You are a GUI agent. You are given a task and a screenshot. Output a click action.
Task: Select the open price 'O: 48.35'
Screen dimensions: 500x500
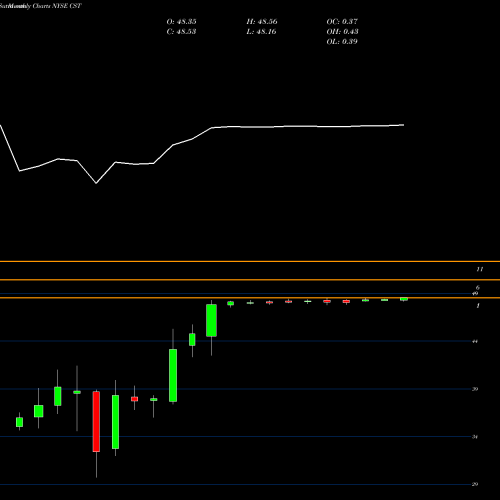pos(181,22)
